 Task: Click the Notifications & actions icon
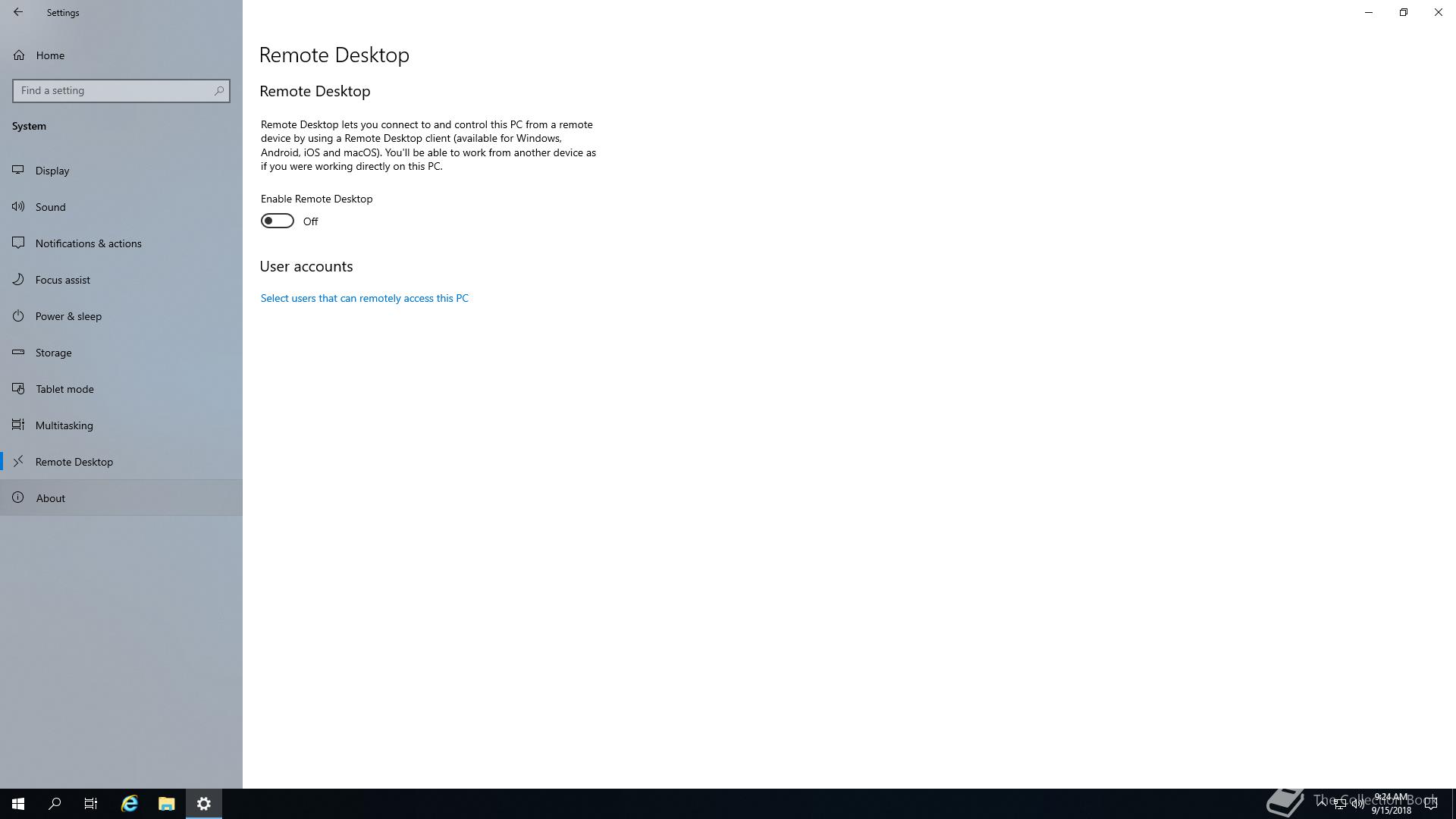click(x=18, y=243)
